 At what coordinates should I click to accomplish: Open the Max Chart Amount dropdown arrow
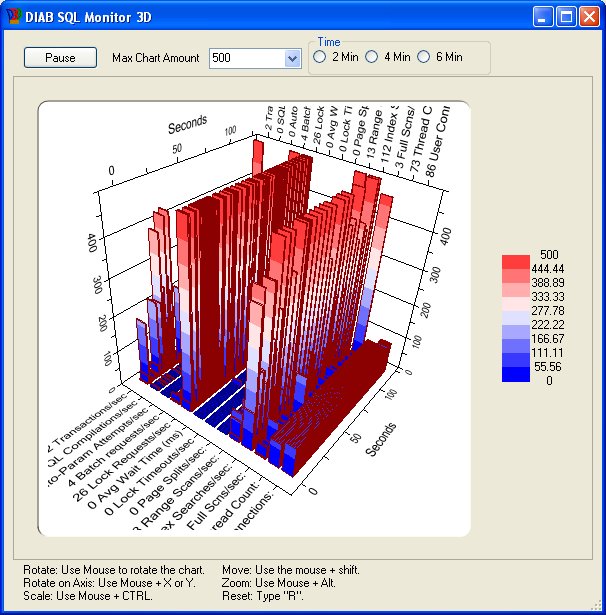tap(292, 58)
